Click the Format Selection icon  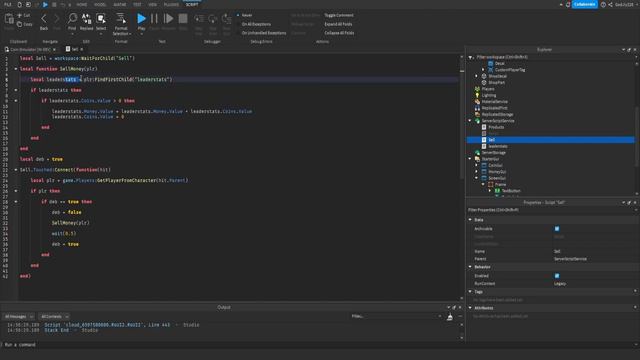121,18
